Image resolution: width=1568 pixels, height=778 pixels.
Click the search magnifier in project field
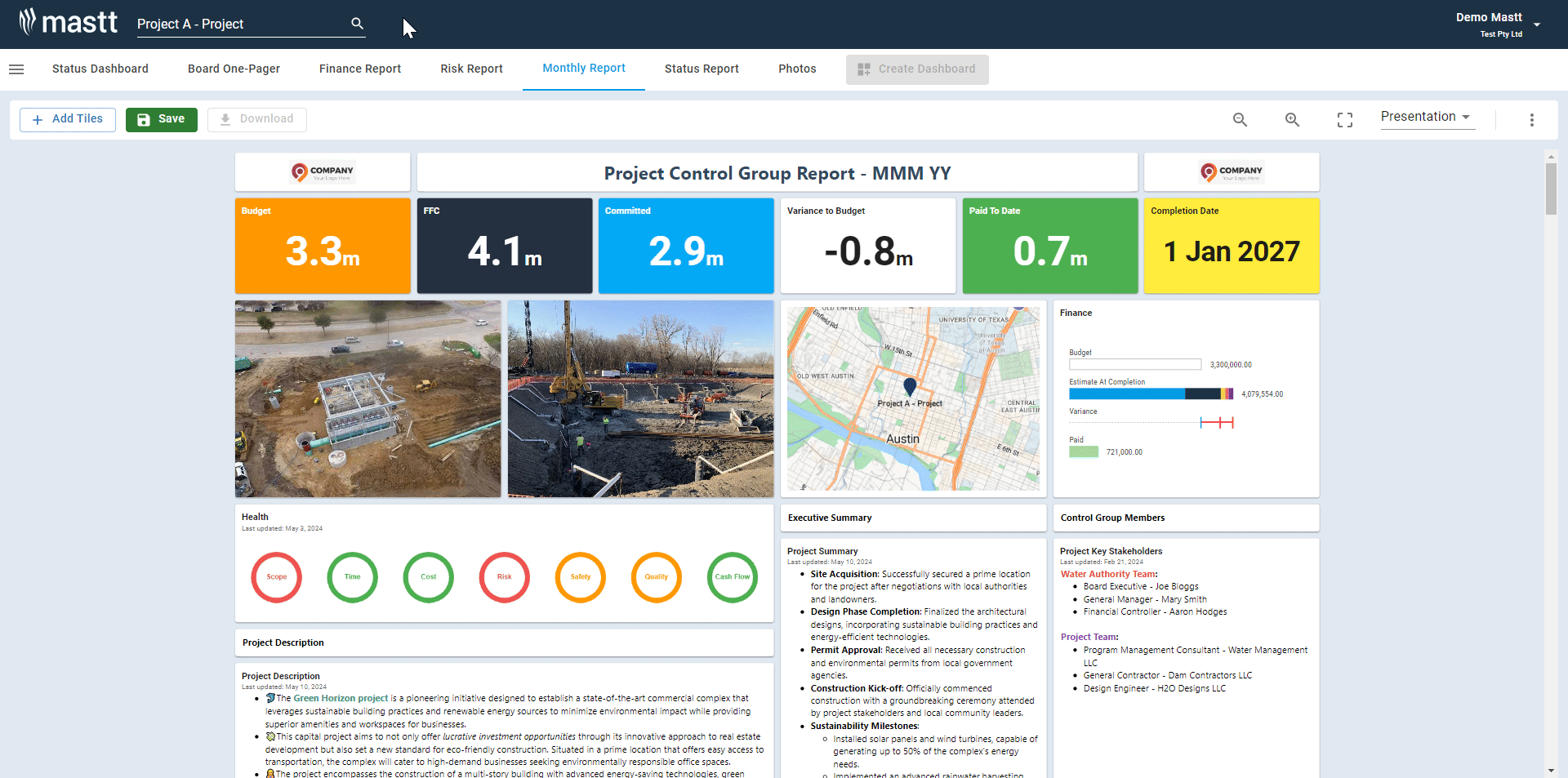click(357, 24)
